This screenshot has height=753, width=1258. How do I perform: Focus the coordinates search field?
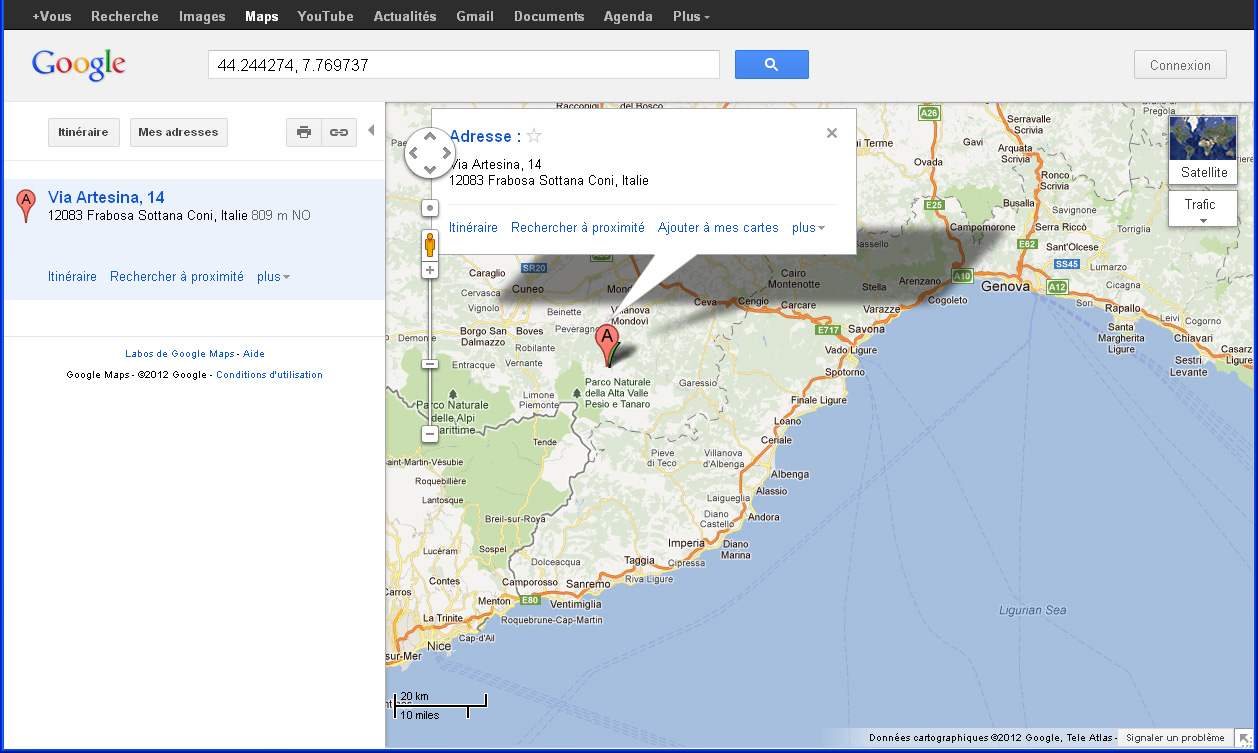pos(464,65)
